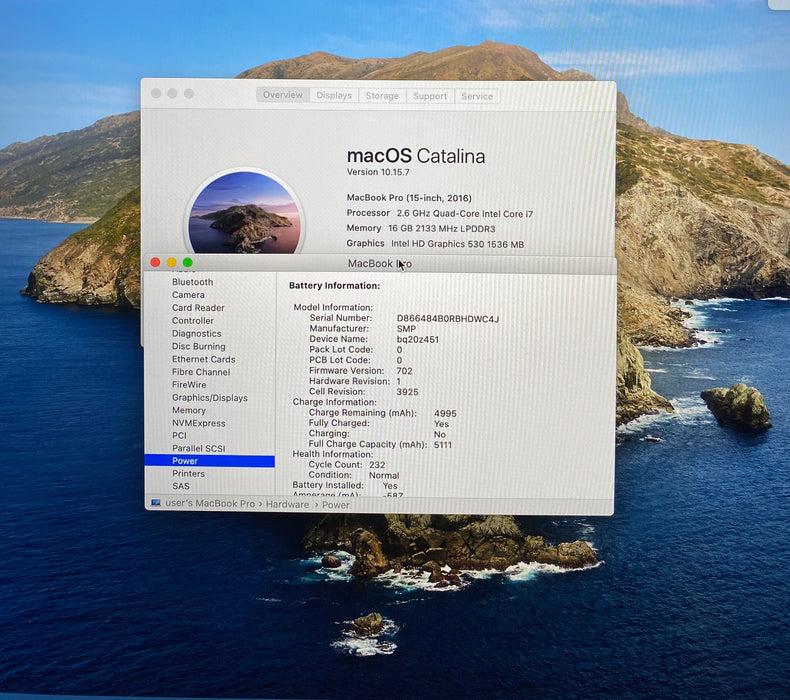This screenshot has height=700, width=790.
Task: Switch to the Displays tab
Action: point(334,95)
